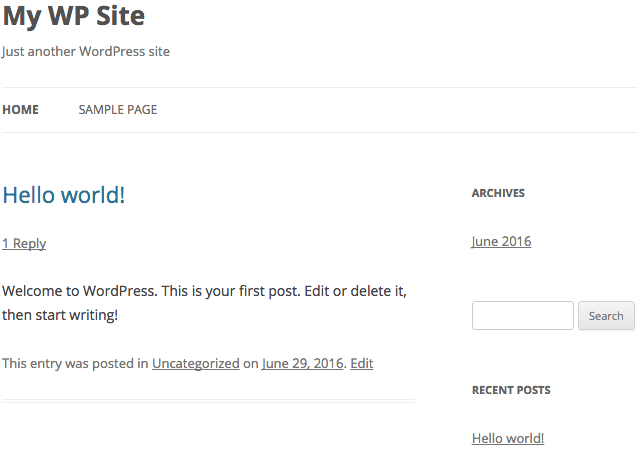Click the June 29, 2016 date link
This screenshot has width=642, height=470.
(303, 364)
